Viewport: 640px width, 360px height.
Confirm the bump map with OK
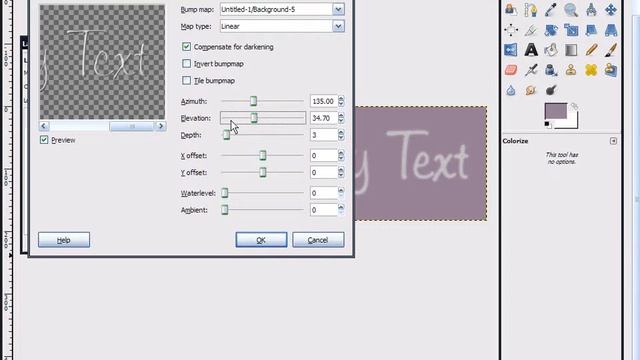(x=261, y=240)
